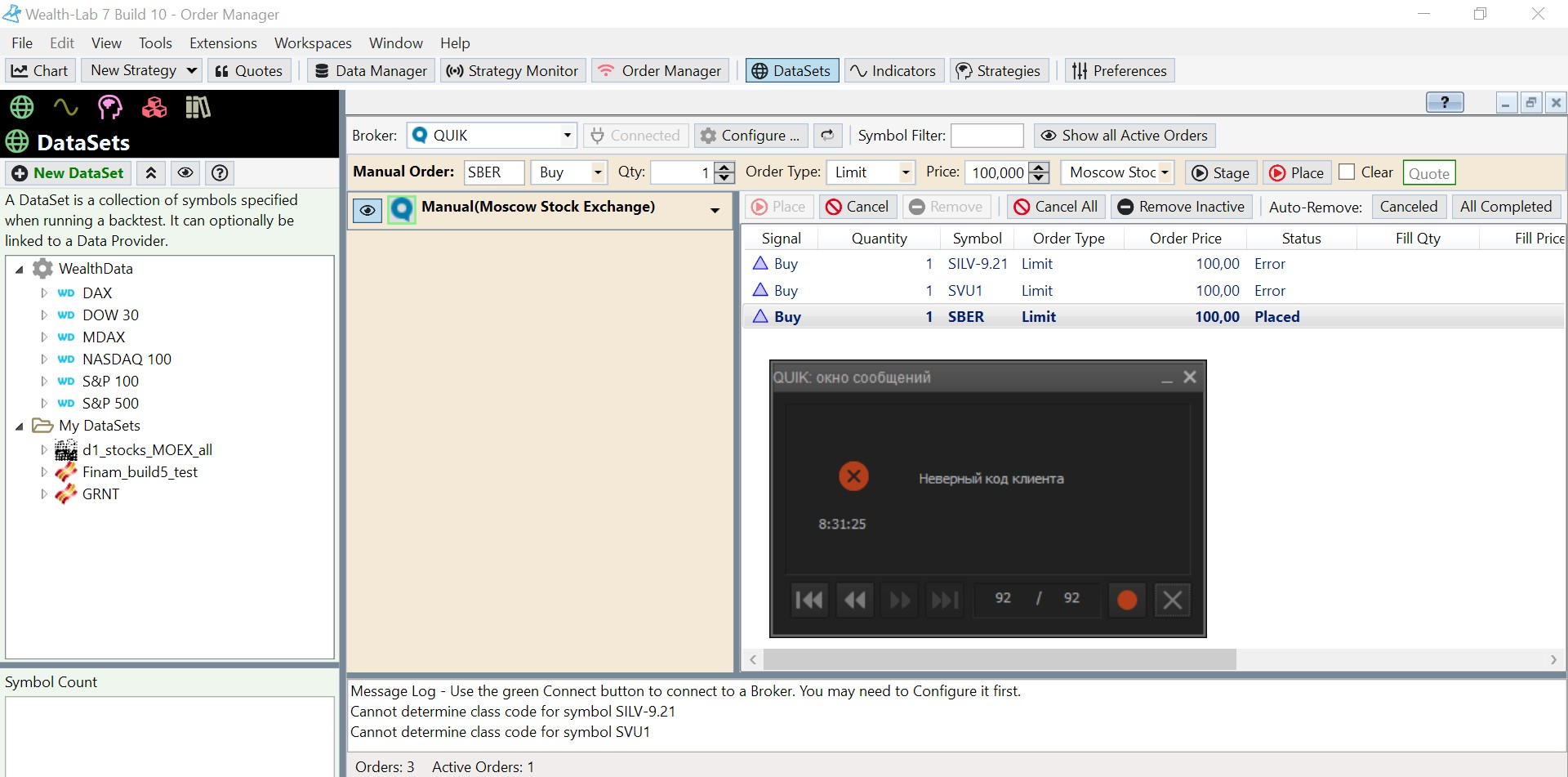
Task: Open the Extensions menu
Action: 223,43
